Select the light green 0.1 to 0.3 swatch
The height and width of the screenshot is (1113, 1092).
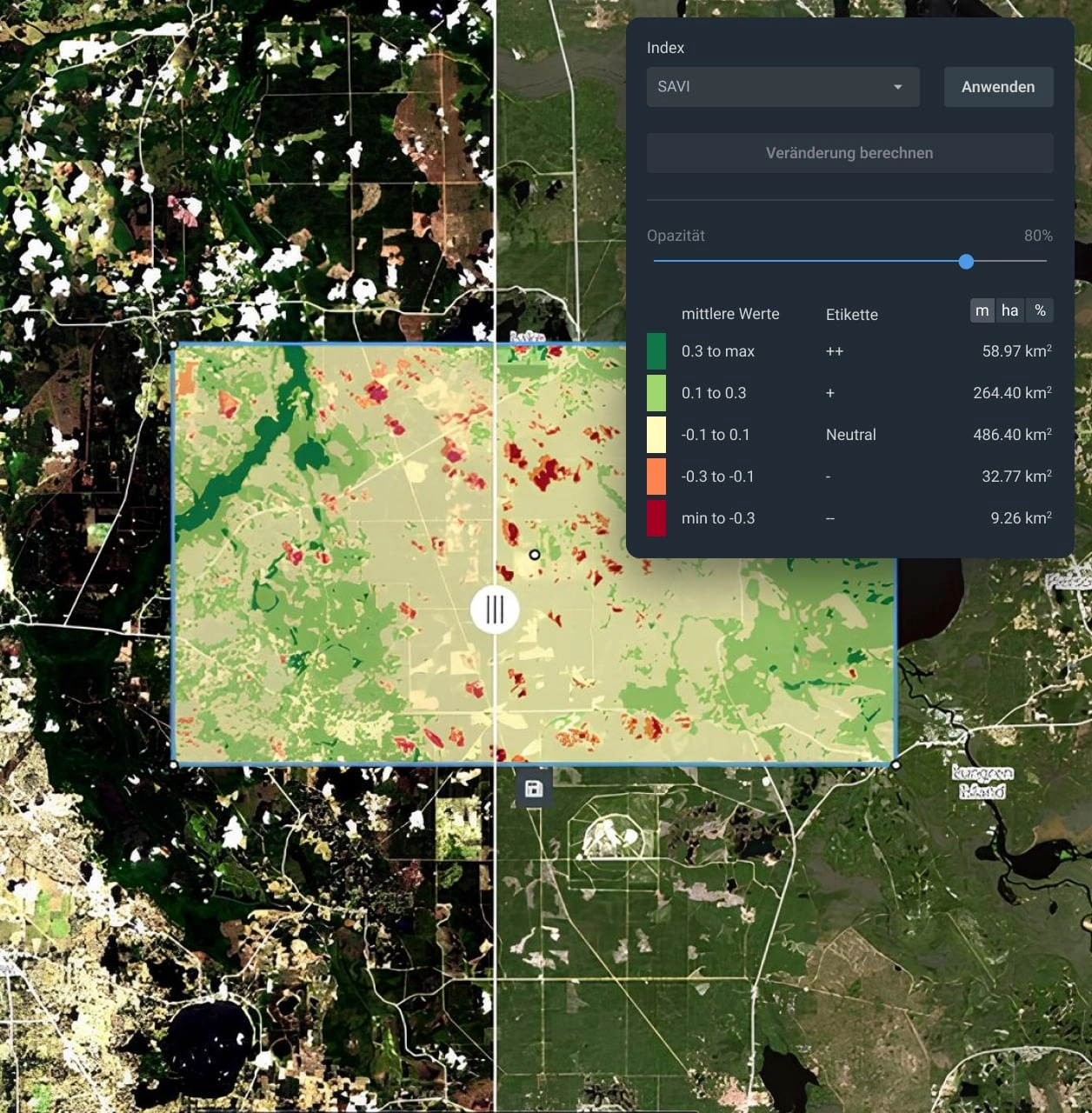pos(656,393)
